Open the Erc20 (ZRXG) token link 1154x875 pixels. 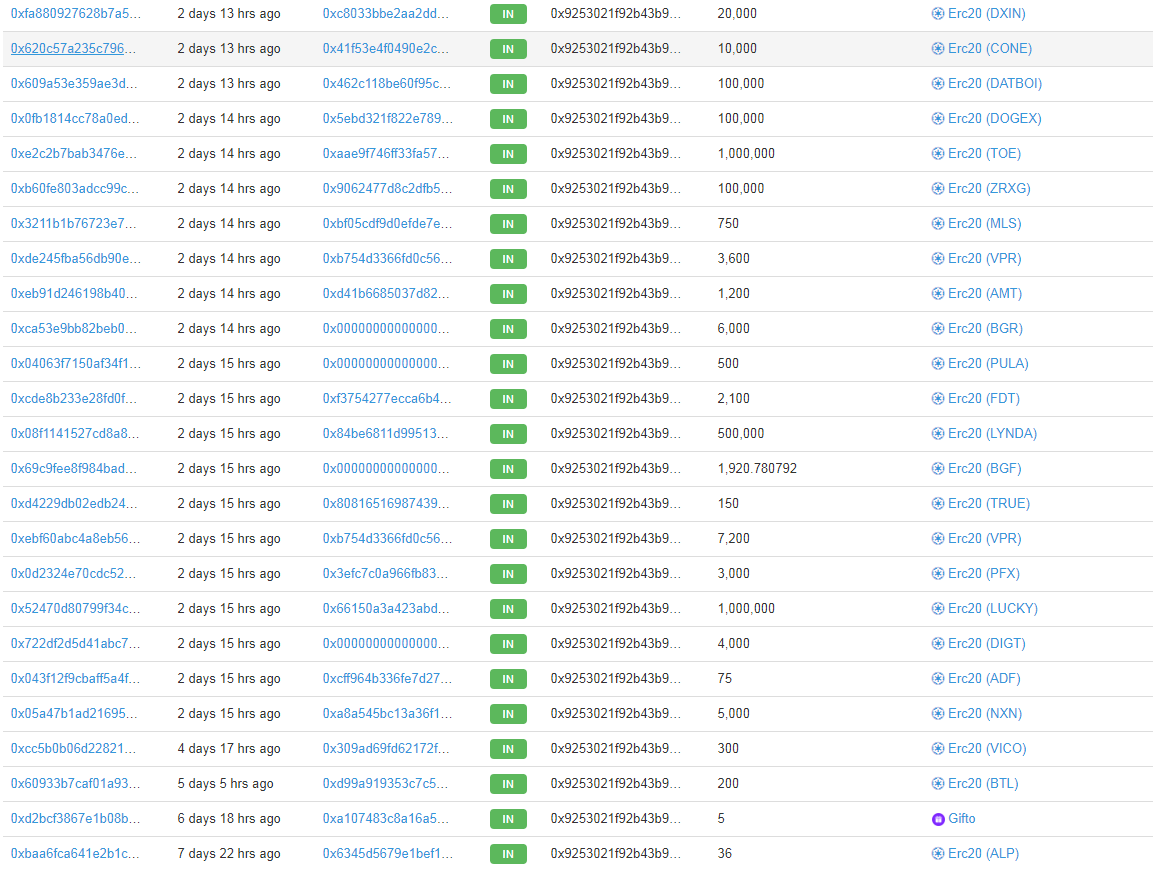[988, 188]
